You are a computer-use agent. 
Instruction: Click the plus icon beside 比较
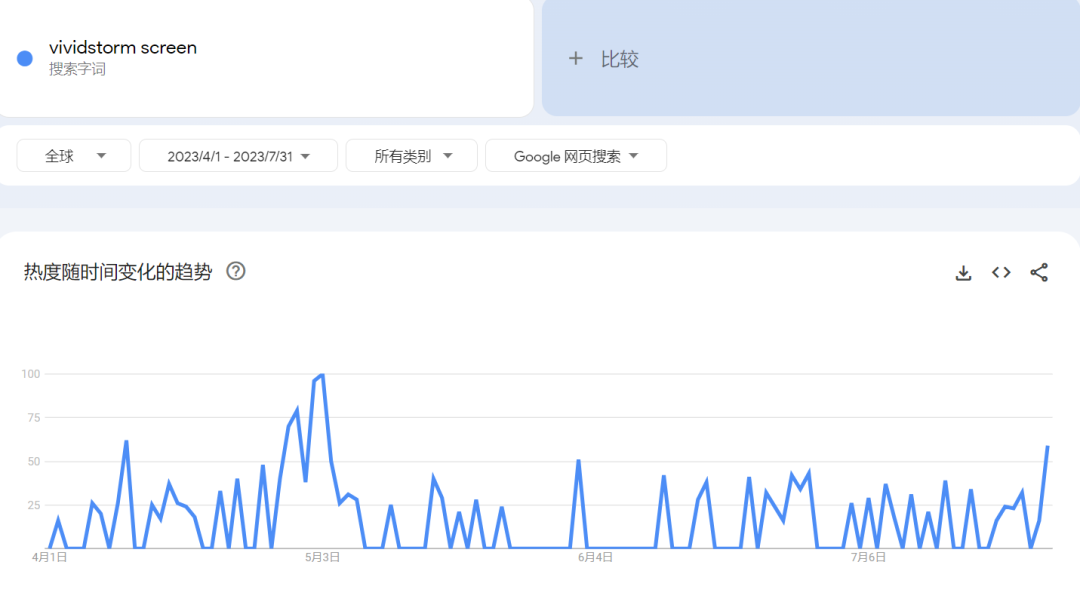[575, 59]
